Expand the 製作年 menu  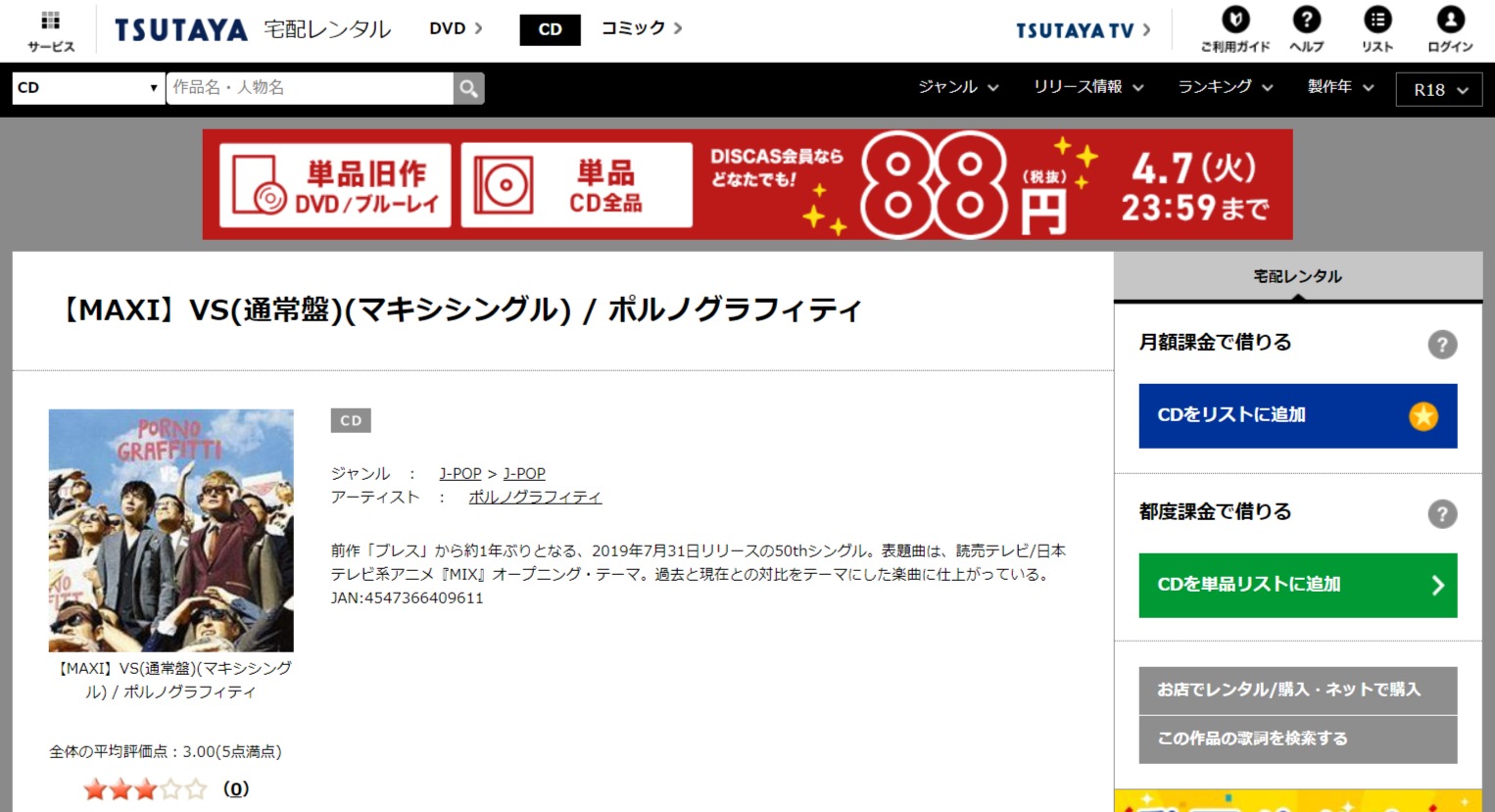pyautogui.click(x=1340, y=87)
